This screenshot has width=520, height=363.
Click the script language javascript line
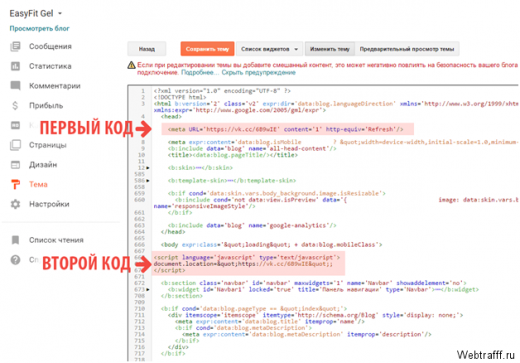[247, 257]
